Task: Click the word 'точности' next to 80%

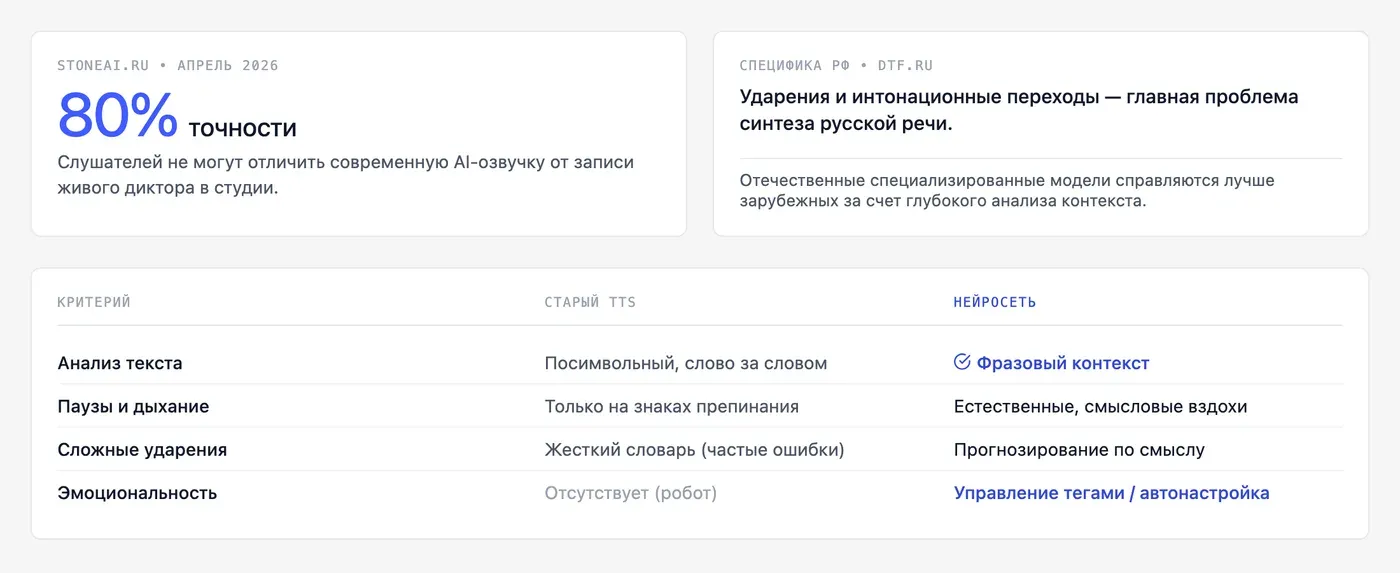Action: tap(243, 128)
